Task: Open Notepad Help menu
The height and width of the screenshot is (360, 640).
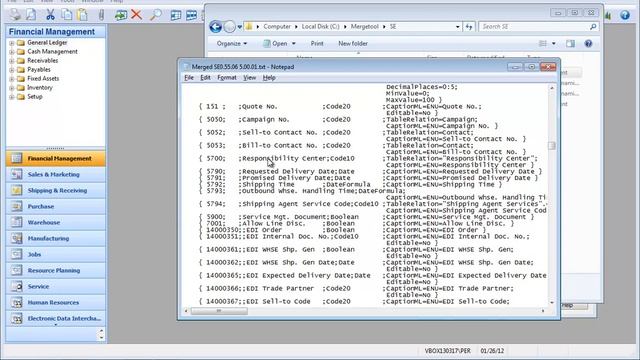Action: (x=269, y=78)
